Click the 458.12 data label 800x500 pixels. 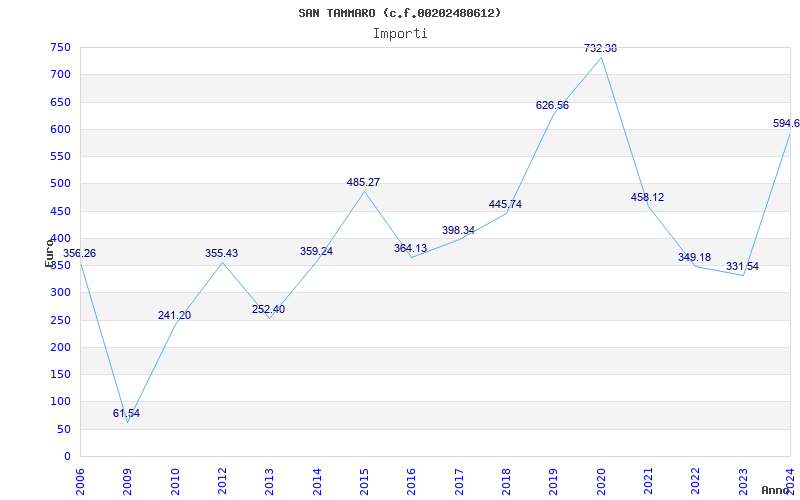pos(647,197)
